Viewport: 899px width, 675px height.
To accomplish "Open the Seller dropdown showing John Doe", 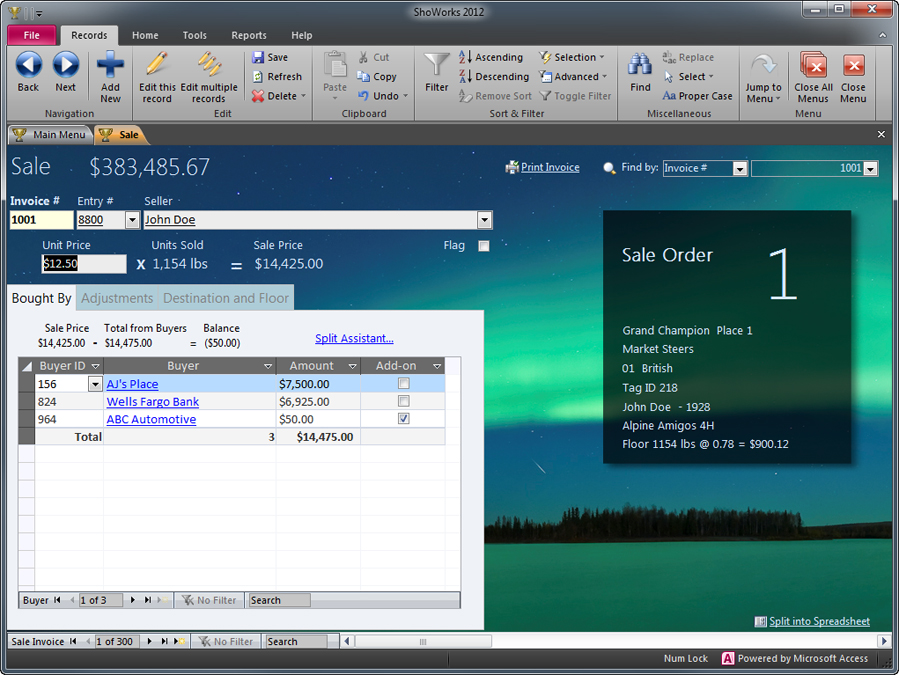I will pos(484,219).
